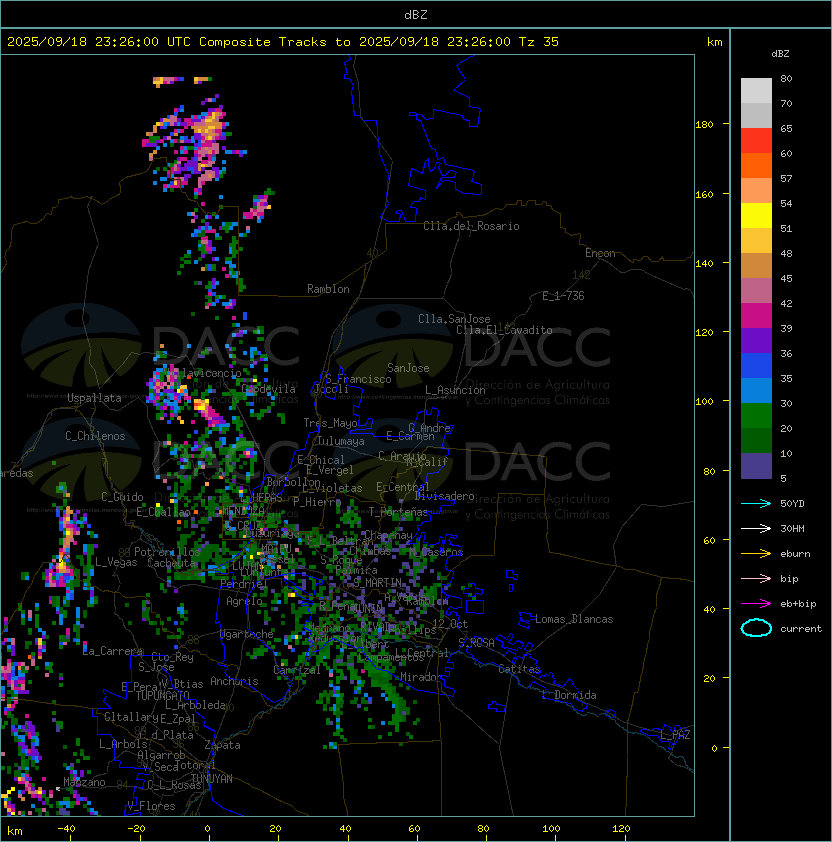The image size is (832, 842).
Task: Click the bip pink arrow legend icon
Action: [x=756, y=579]
